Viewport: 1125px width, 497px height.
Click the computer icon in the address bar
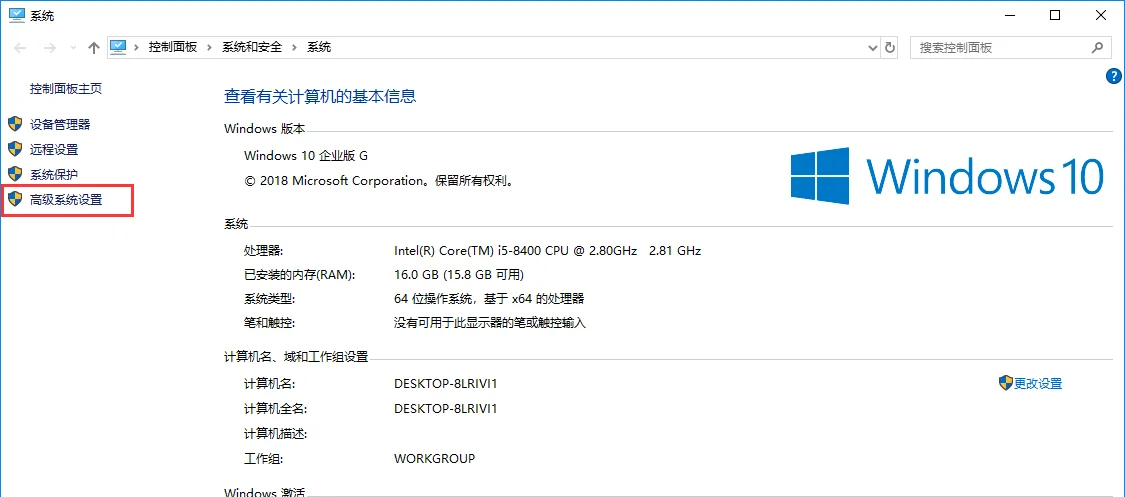(x=118, y=47)
